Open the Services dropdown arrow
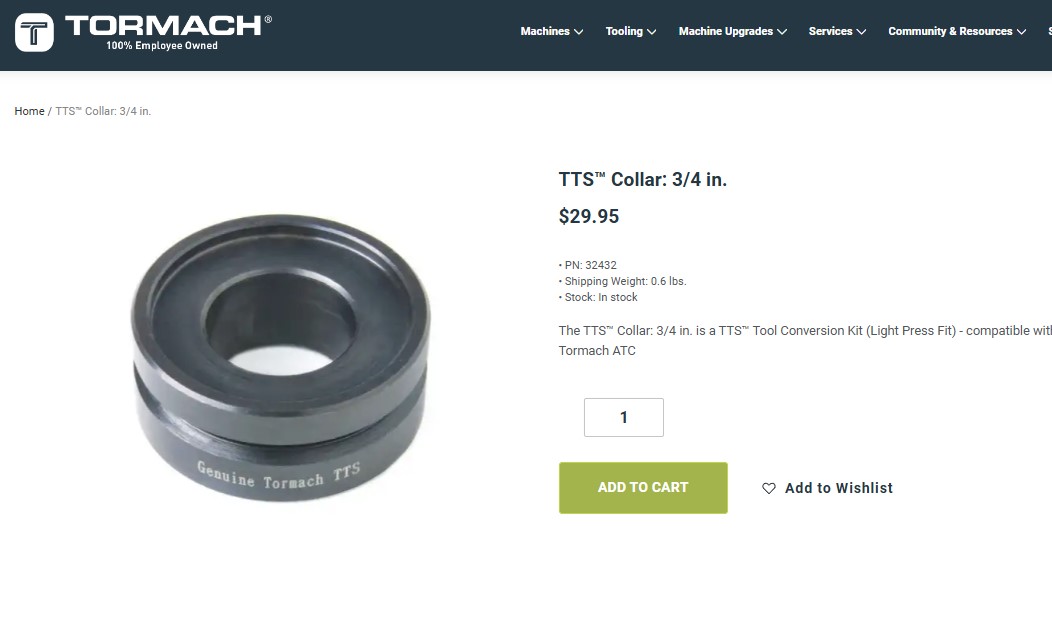 click(x=861, y=32)
